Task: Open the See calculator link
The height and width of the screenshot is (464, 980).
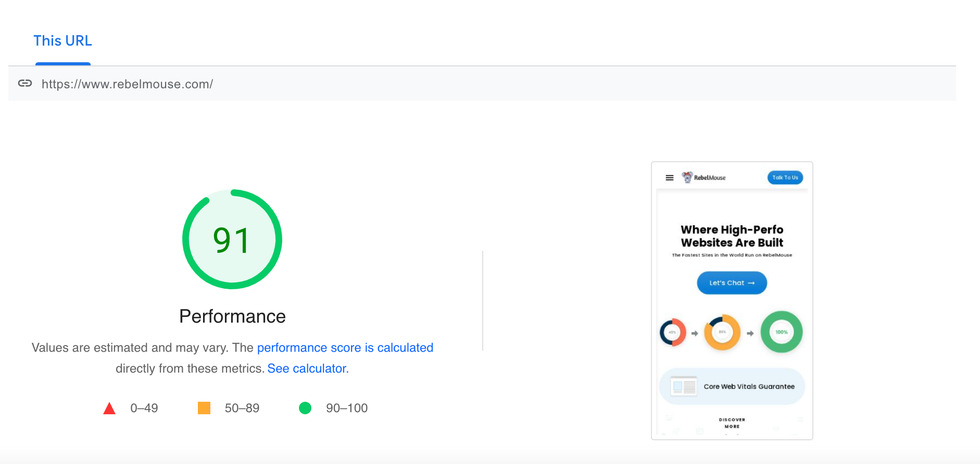Action: [306, 368]
